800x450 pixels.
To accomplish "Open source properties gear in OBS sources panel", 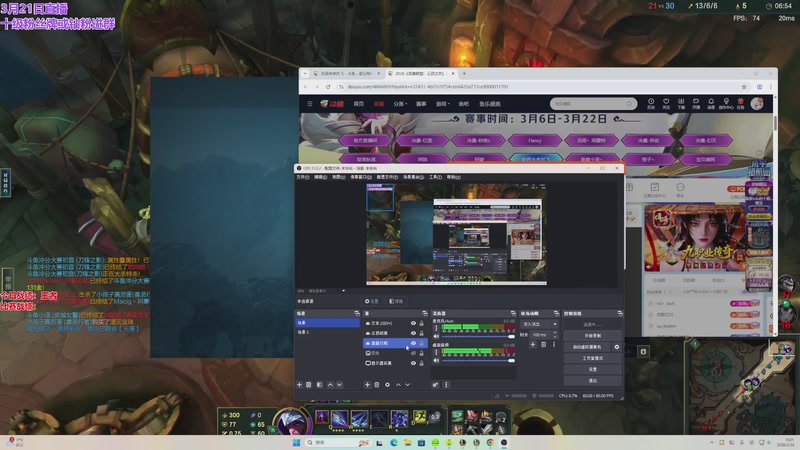I will pos(387,385).
